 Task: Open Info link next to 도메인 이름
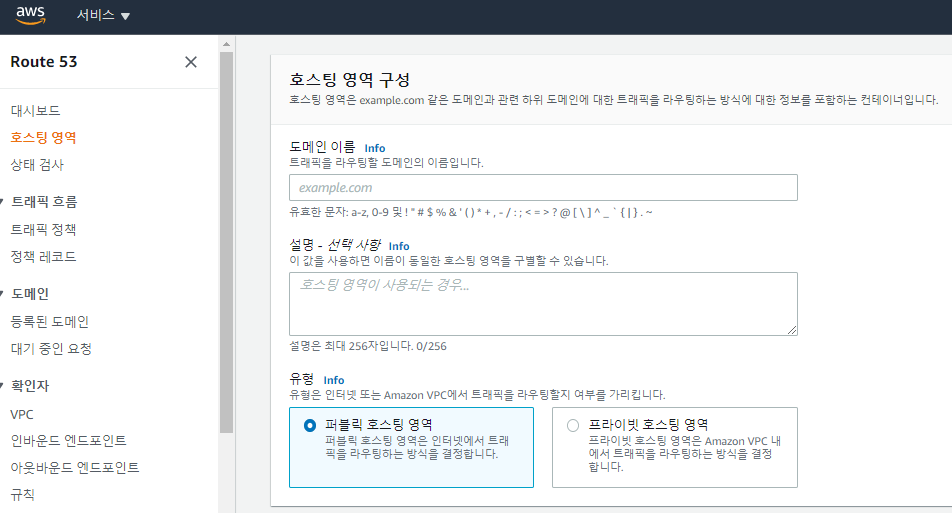[375, 148]
